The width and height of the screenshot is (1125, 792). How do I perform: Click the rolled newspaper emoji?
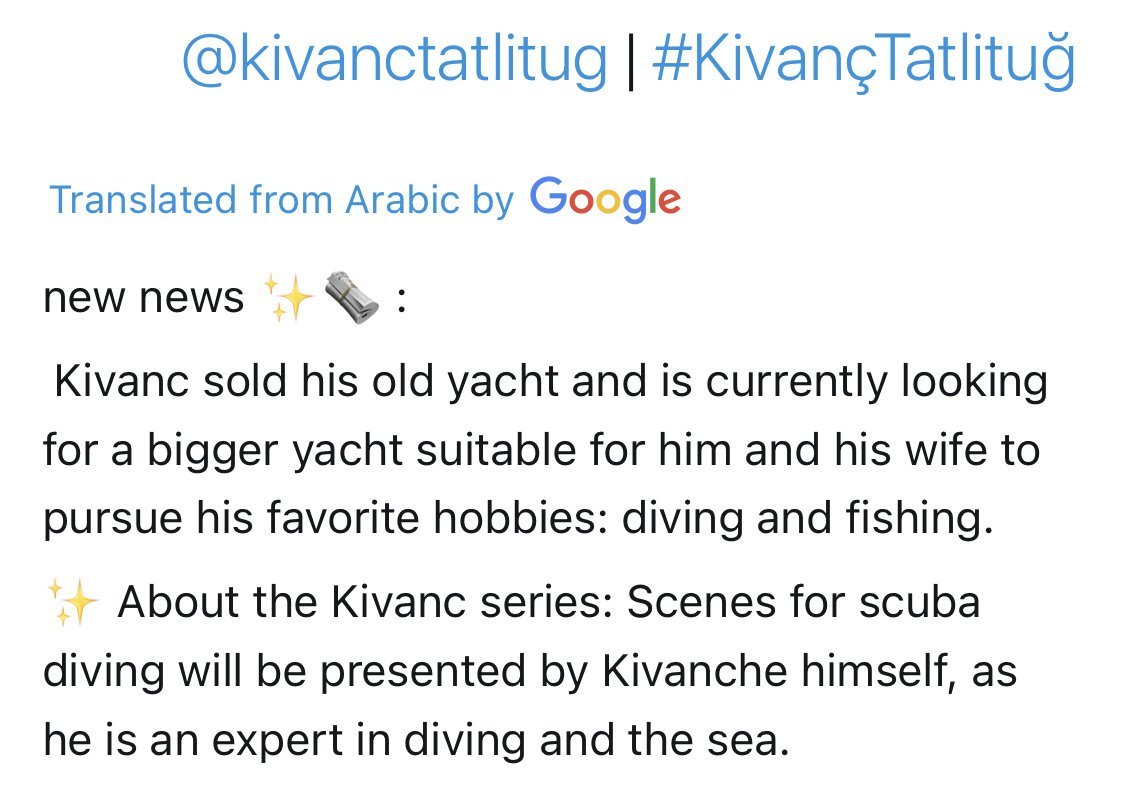pos(352,298)
